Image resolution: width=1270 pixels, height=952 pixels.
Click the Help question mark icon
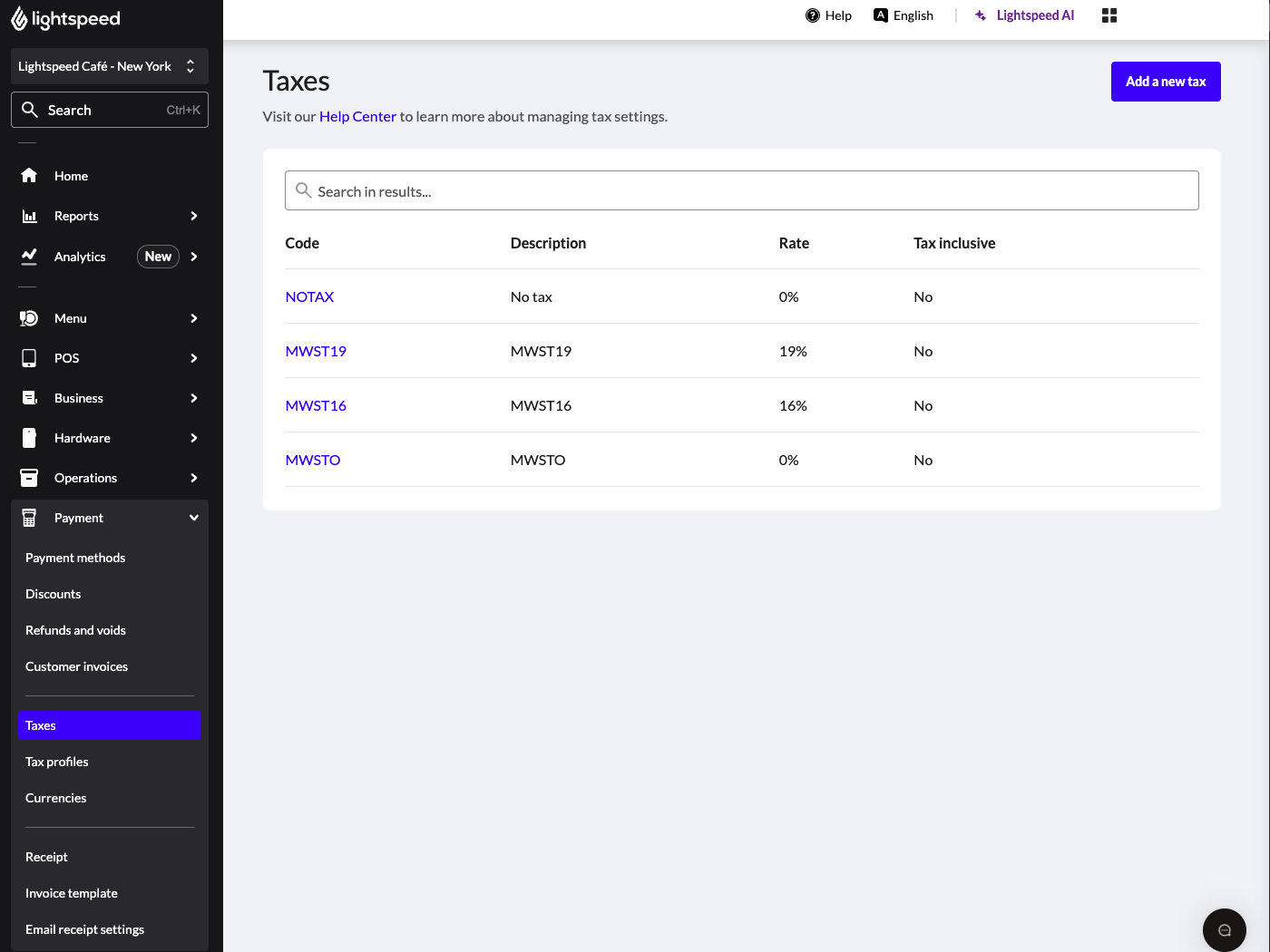point(813,15)
